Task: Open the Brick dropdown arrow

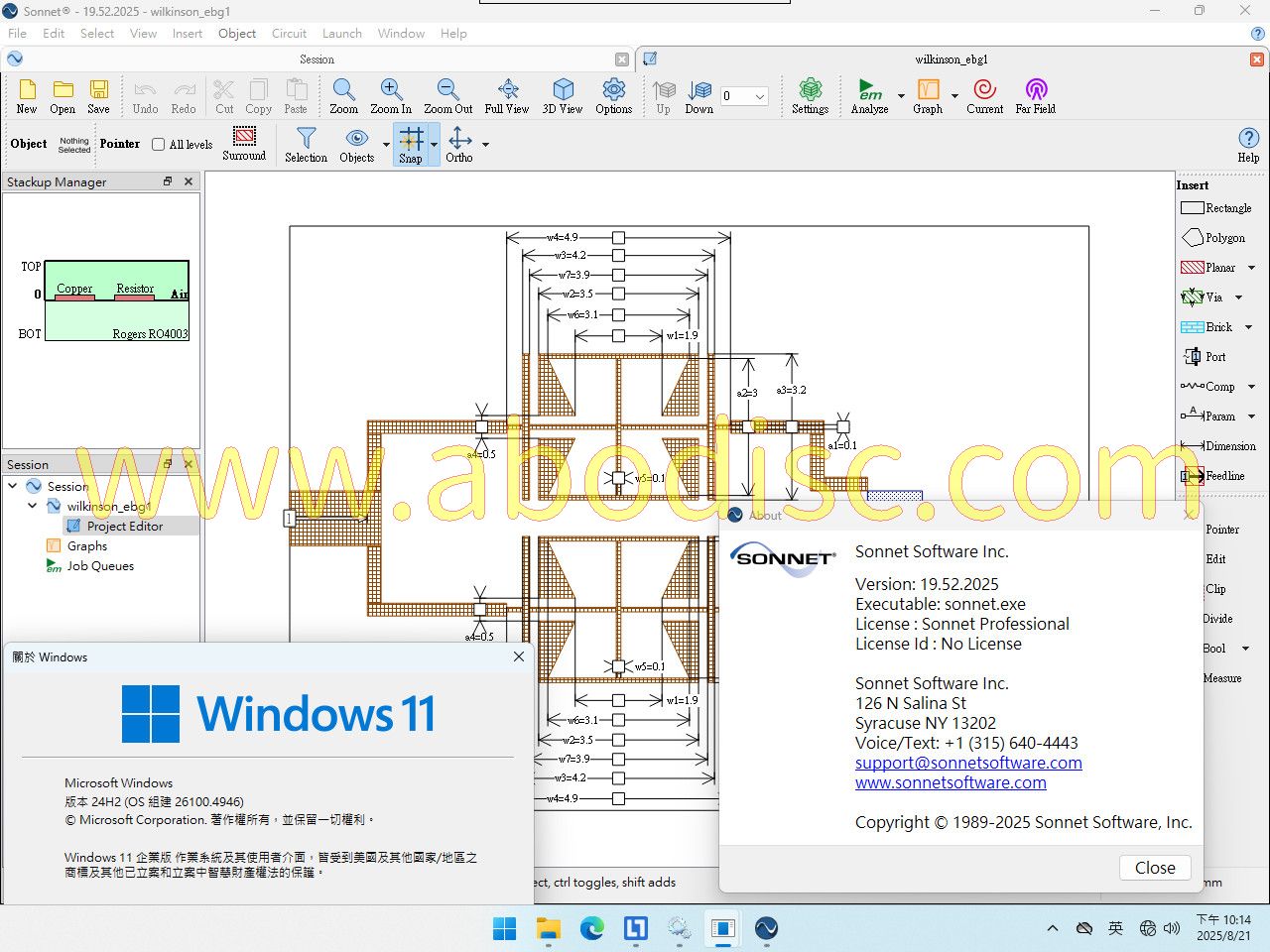Action: pyautogui.click(x=1248, y=327)
